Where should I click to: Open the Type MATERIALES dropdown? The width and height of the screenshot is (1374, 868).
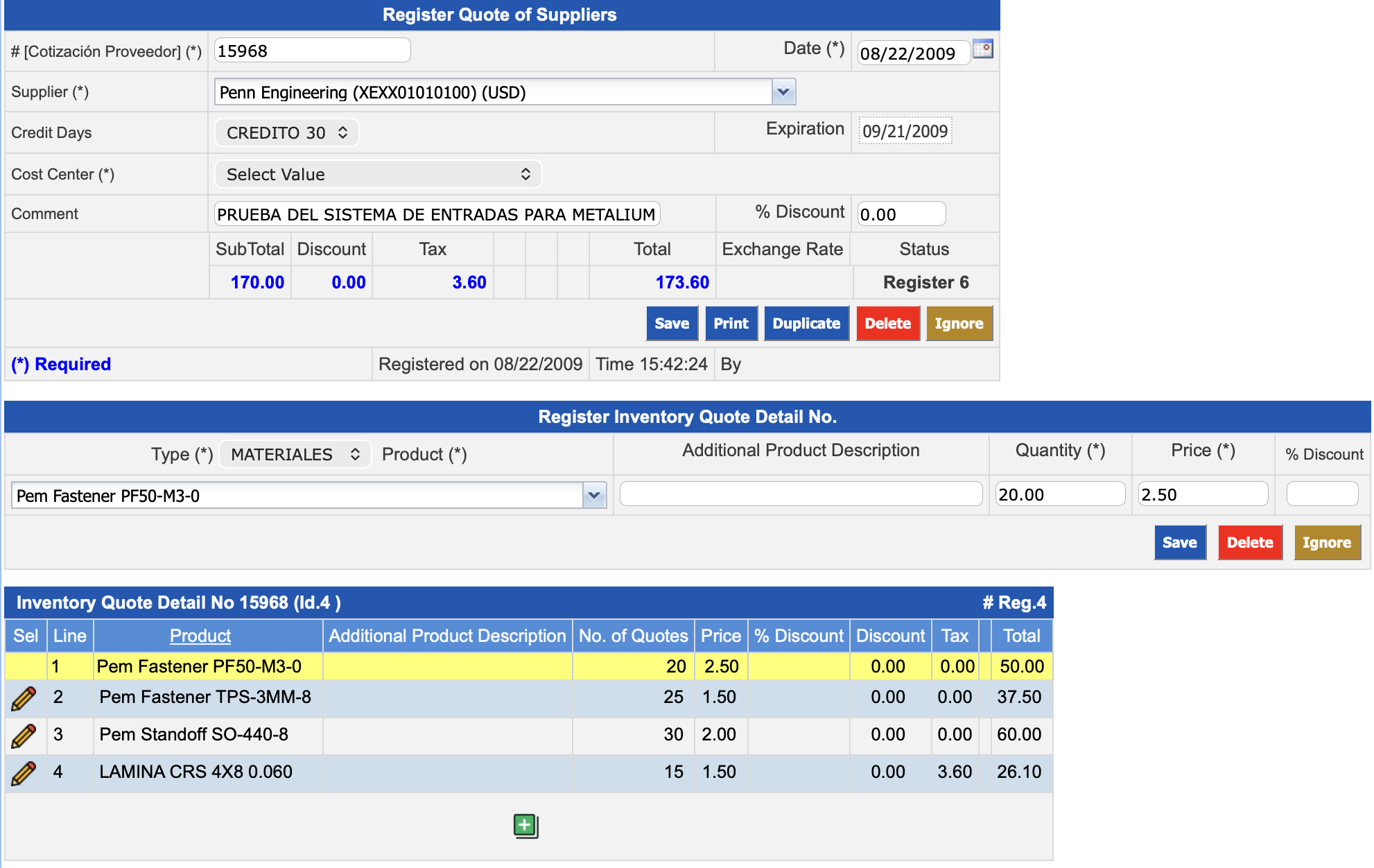pyautogui.click(x=295, y=455)
